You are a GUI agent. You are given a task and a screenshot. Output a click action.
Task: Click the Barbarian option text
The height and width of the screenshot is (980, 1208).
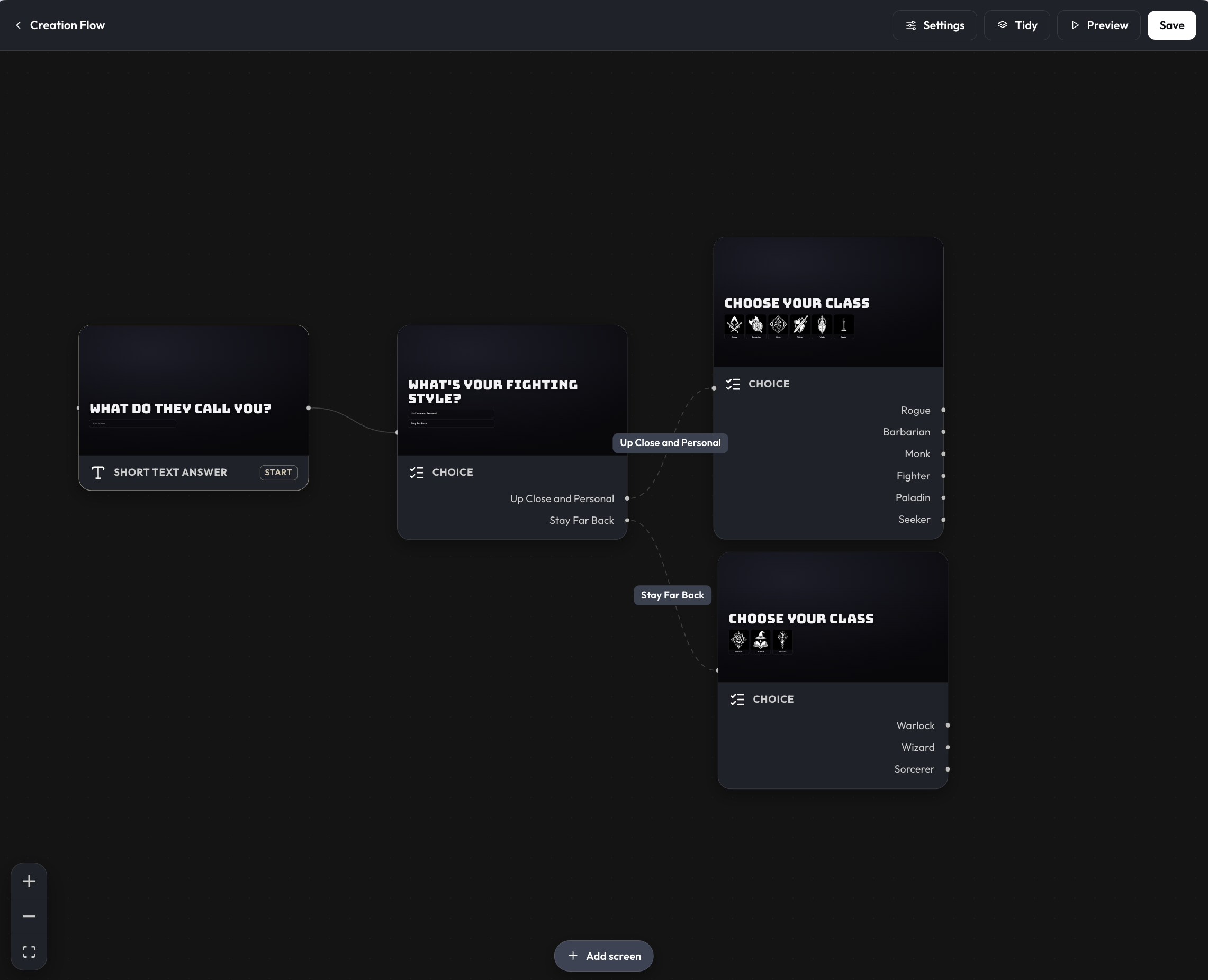tap(906, 432)
